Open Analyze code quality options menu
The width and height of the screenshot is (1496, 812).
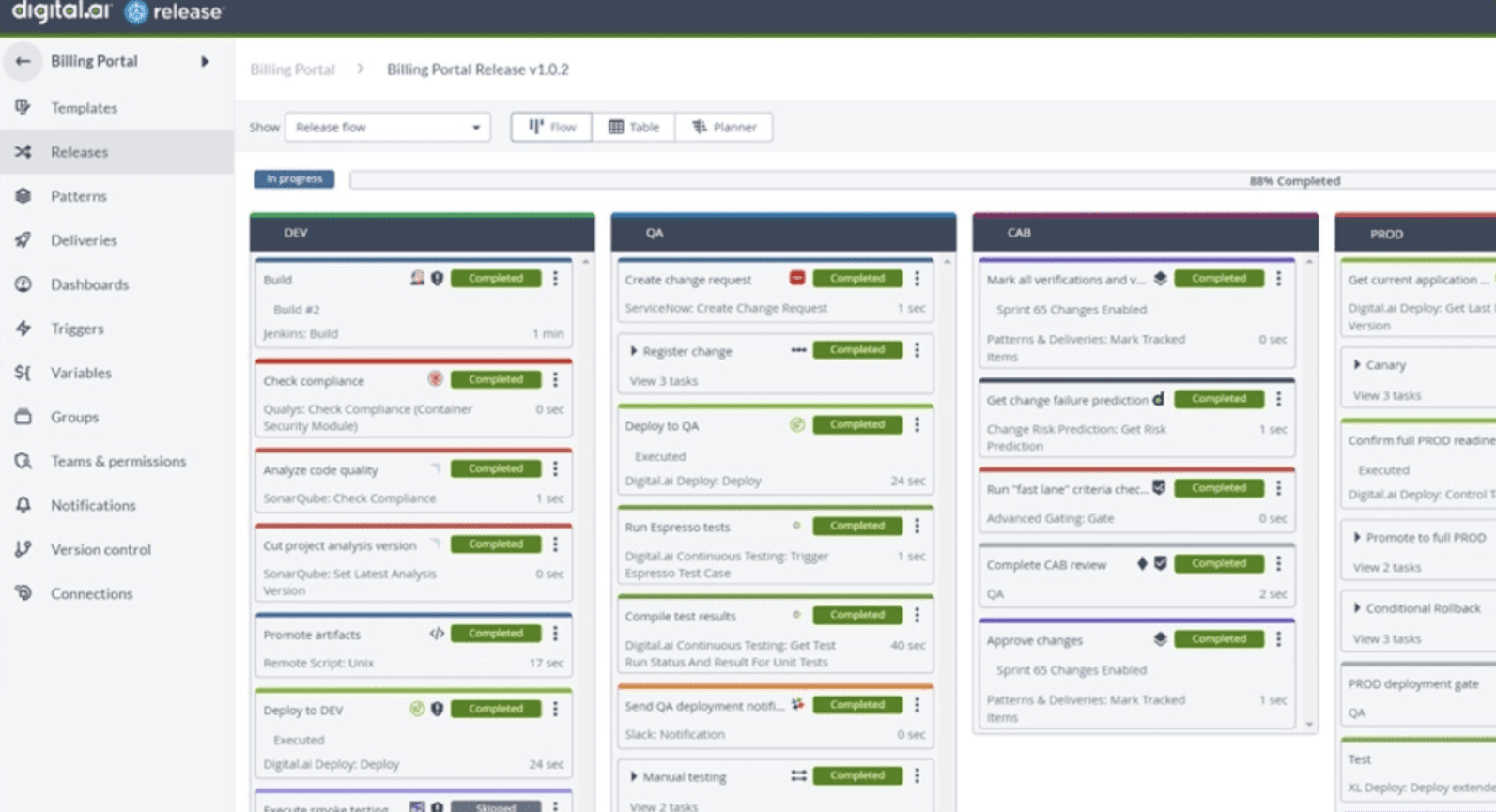coord(556,468)
